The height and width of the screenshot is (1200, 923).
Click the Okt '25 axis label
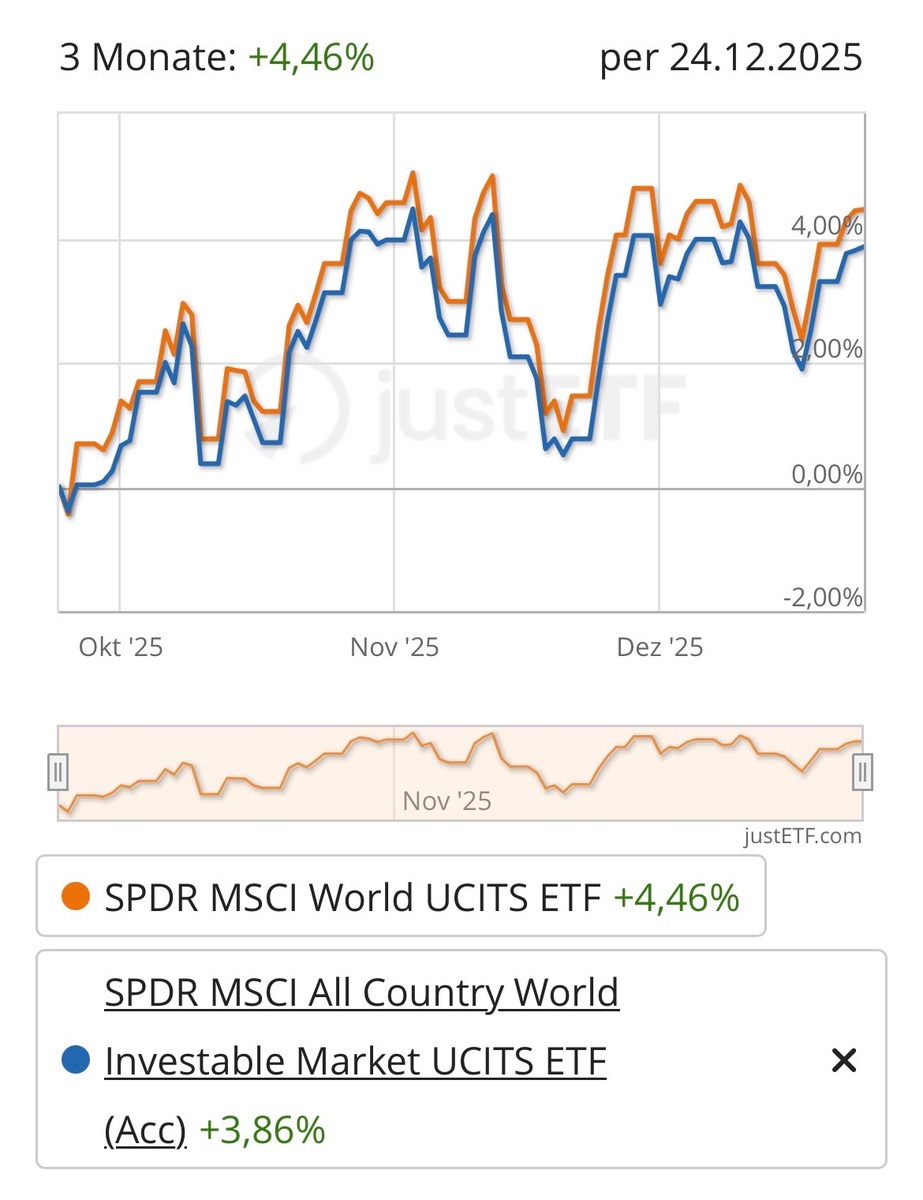[x=120, y=647]
